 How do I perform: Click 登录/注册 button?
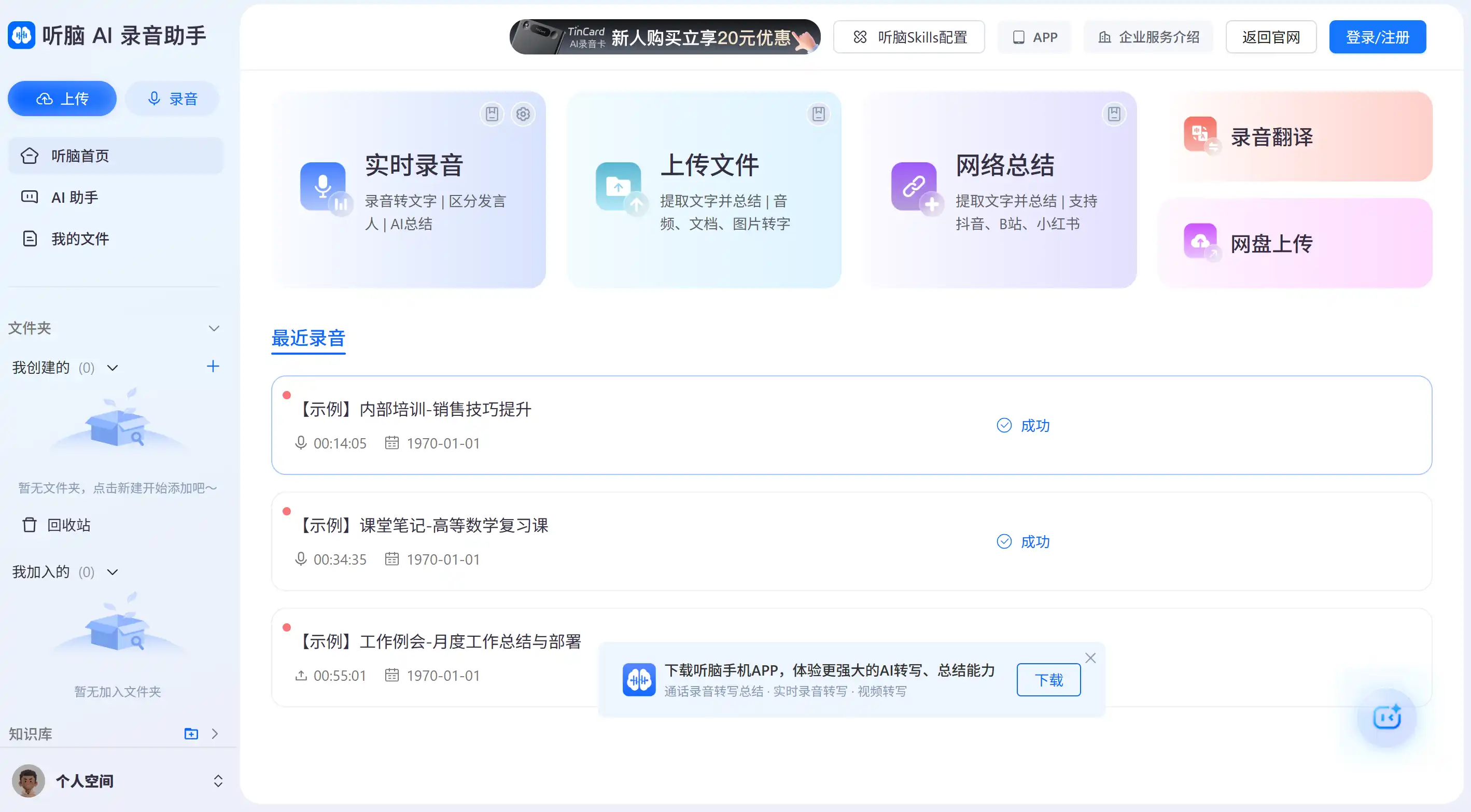(x=1377, y=37)
